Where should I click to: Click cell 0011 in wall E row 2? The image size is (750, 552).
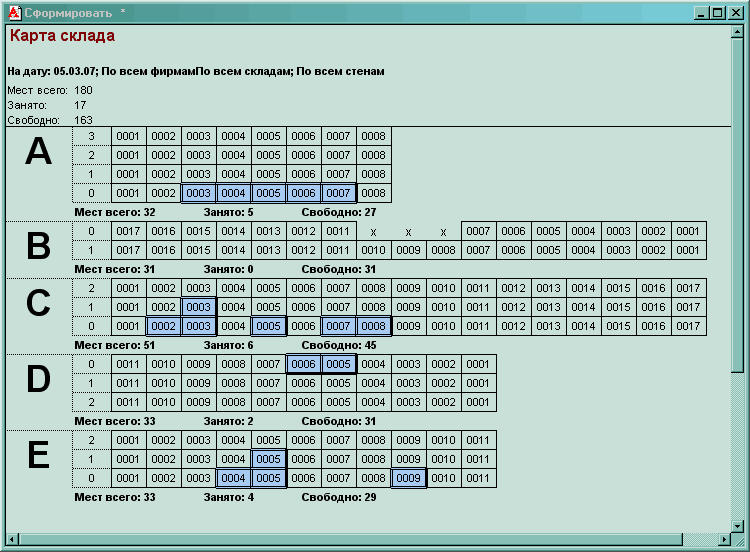pos(478,440)
